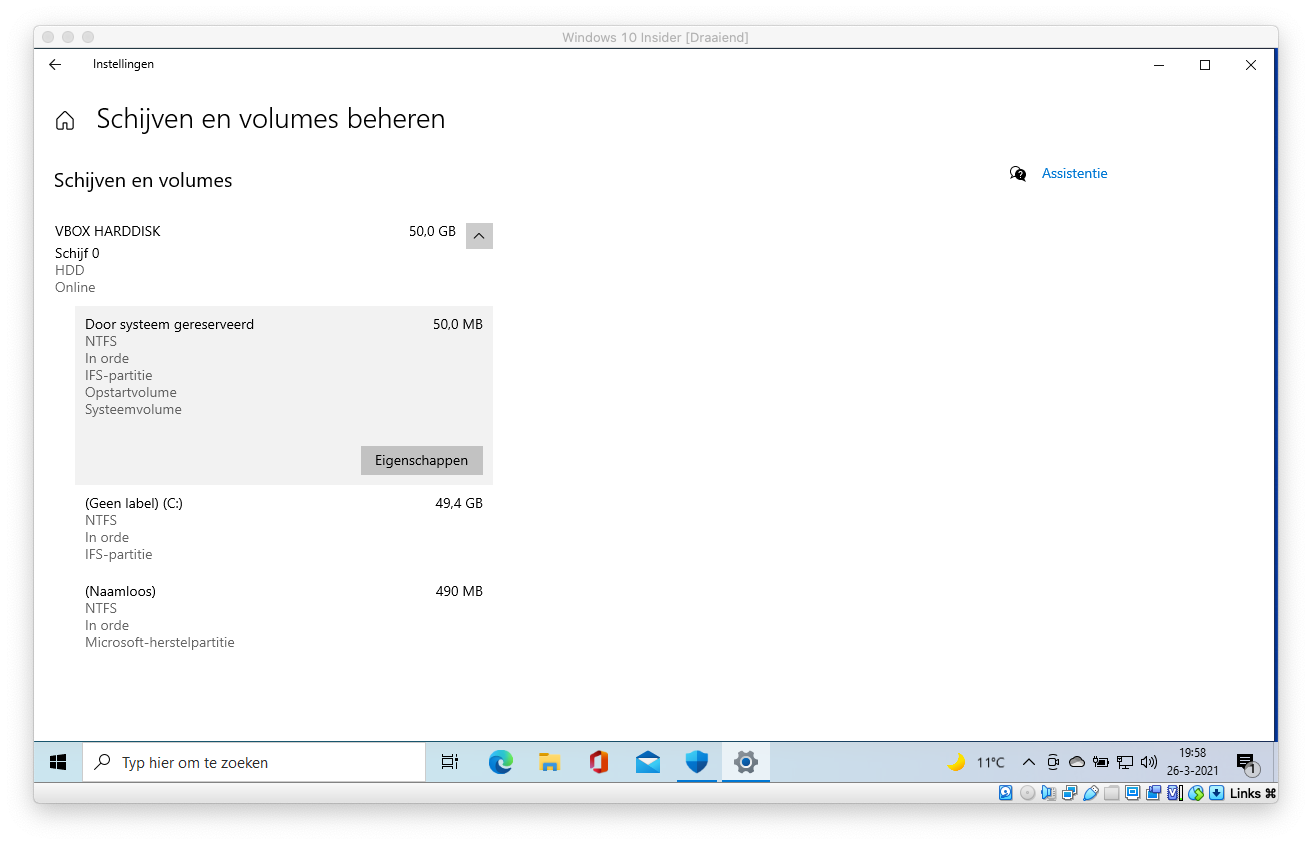This screenshot has width=1312, height=845.
Task: Open Windows Security shield in taskbar
Action: tap(696, 762)
